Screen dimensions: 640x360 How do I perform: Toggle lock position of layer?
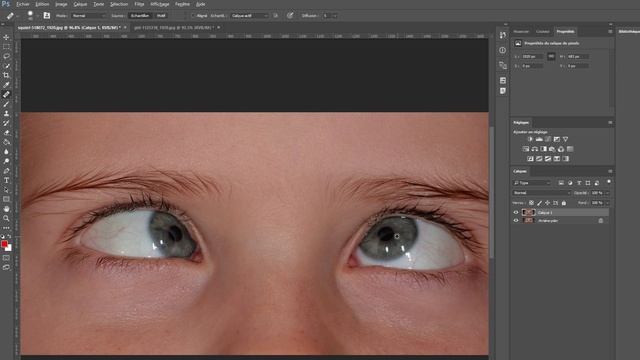coord(547,202)
